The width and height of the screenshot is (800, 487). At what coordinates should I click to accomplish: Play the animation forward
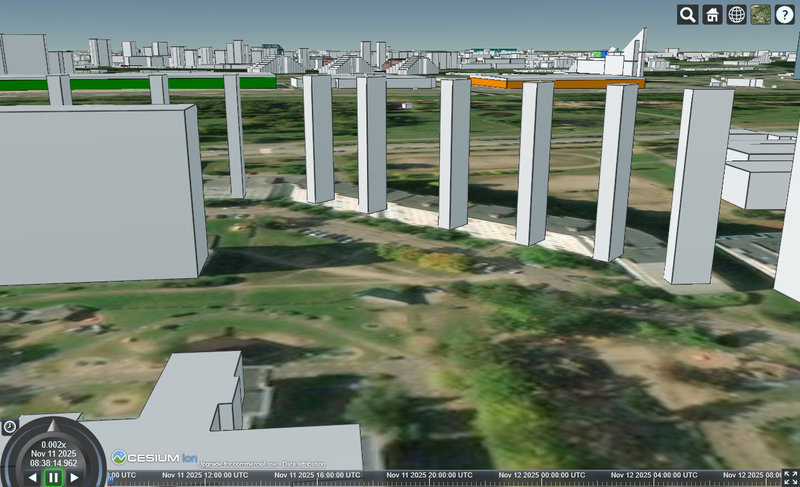click(x=75, y=477)
